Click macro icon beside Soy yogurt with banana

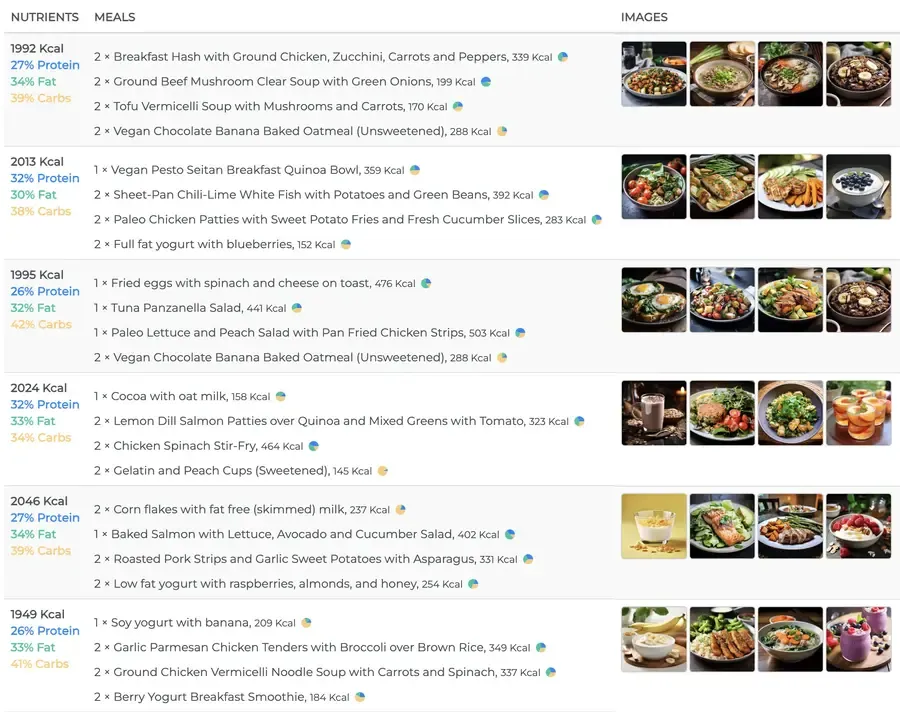click(307, 622)
